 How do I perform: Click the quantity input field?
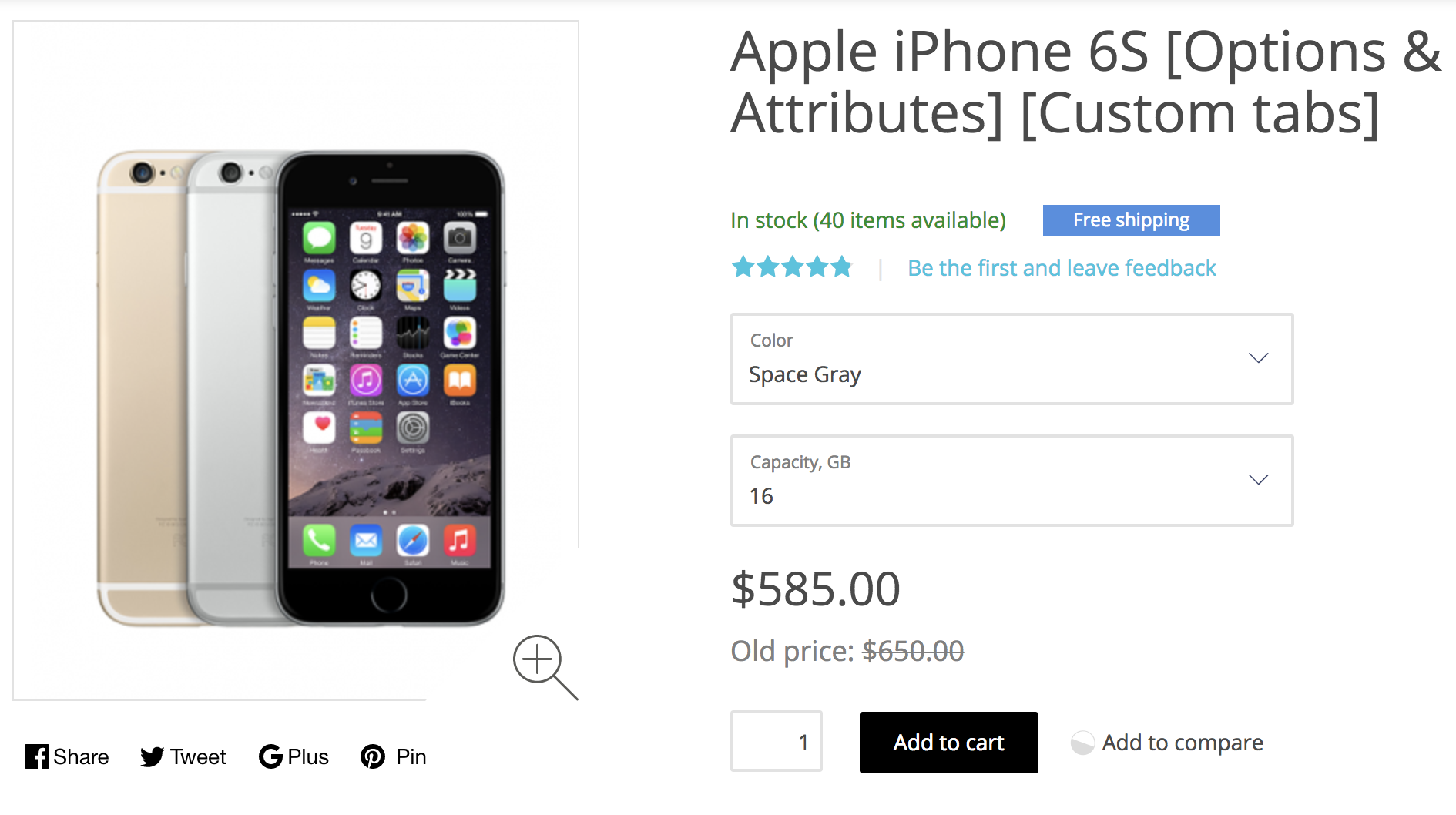[777, 742]
